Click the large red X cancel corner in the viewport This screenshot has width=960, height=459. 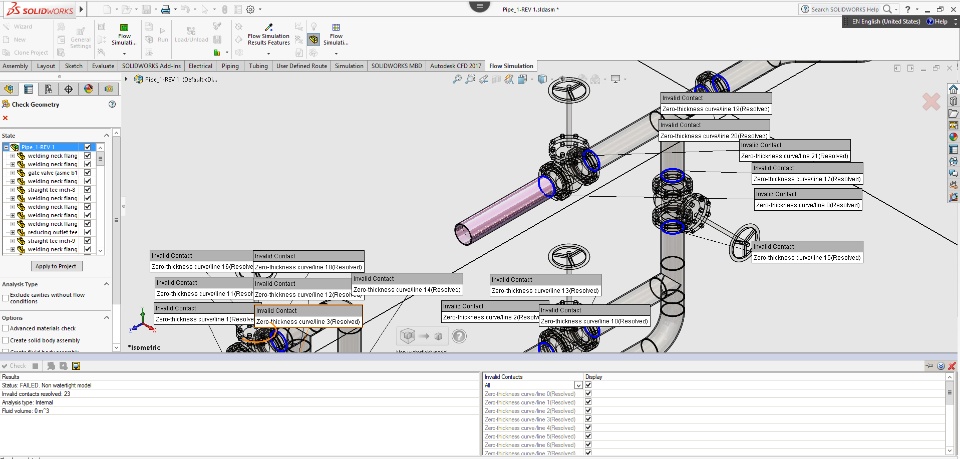pos(931,102)
